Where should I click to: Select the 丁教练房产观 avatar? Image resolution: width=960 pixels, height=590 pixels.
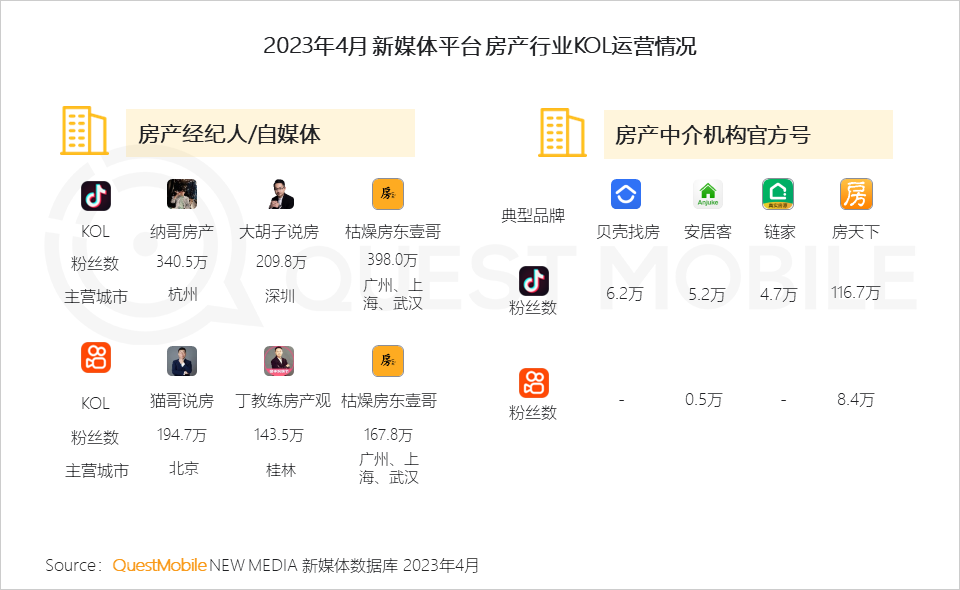[x=279, y=361]
